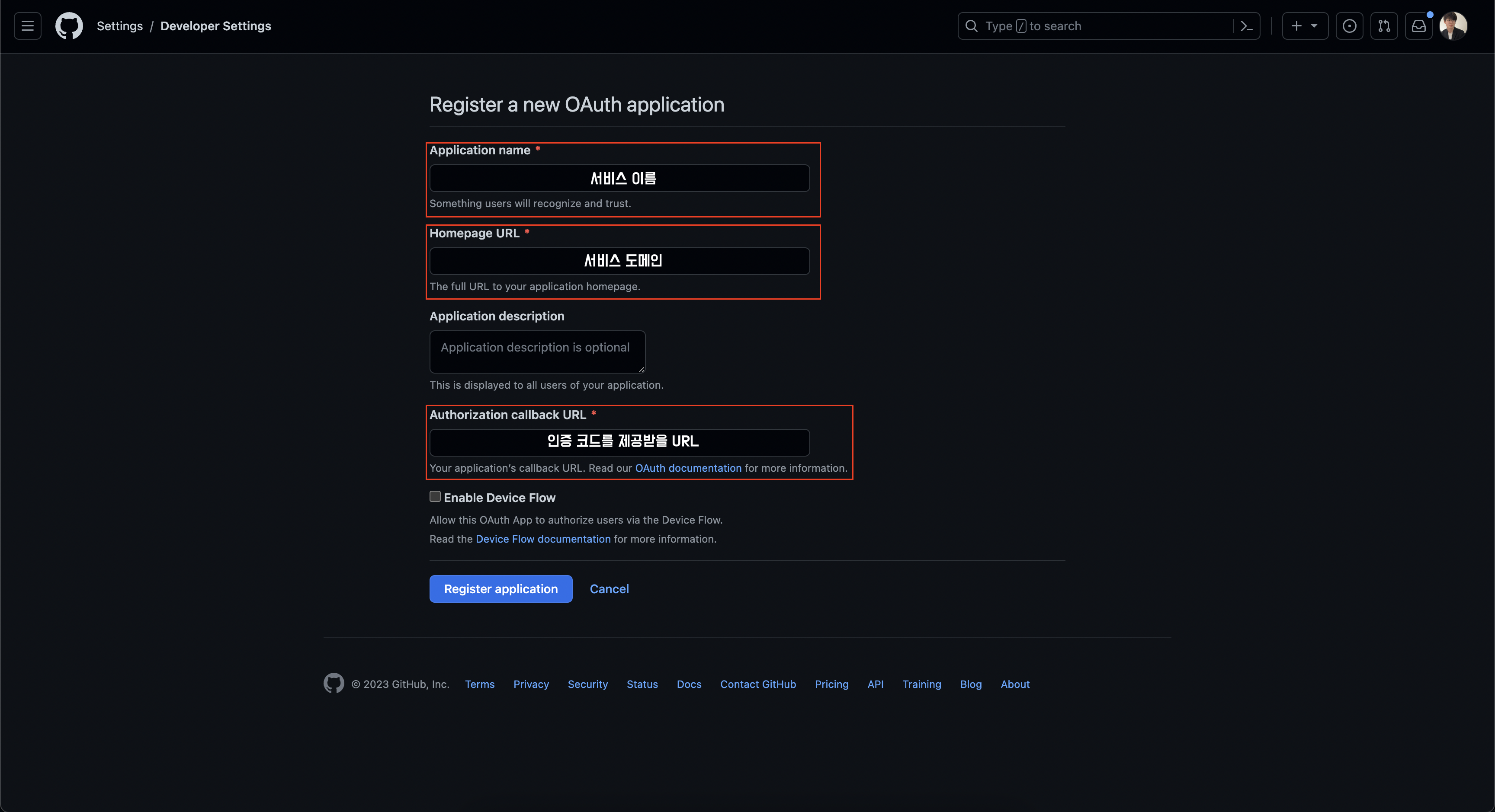The image size is (1495, 812).
Task: Open the OAuth documentation link
Action: (688, 468)
